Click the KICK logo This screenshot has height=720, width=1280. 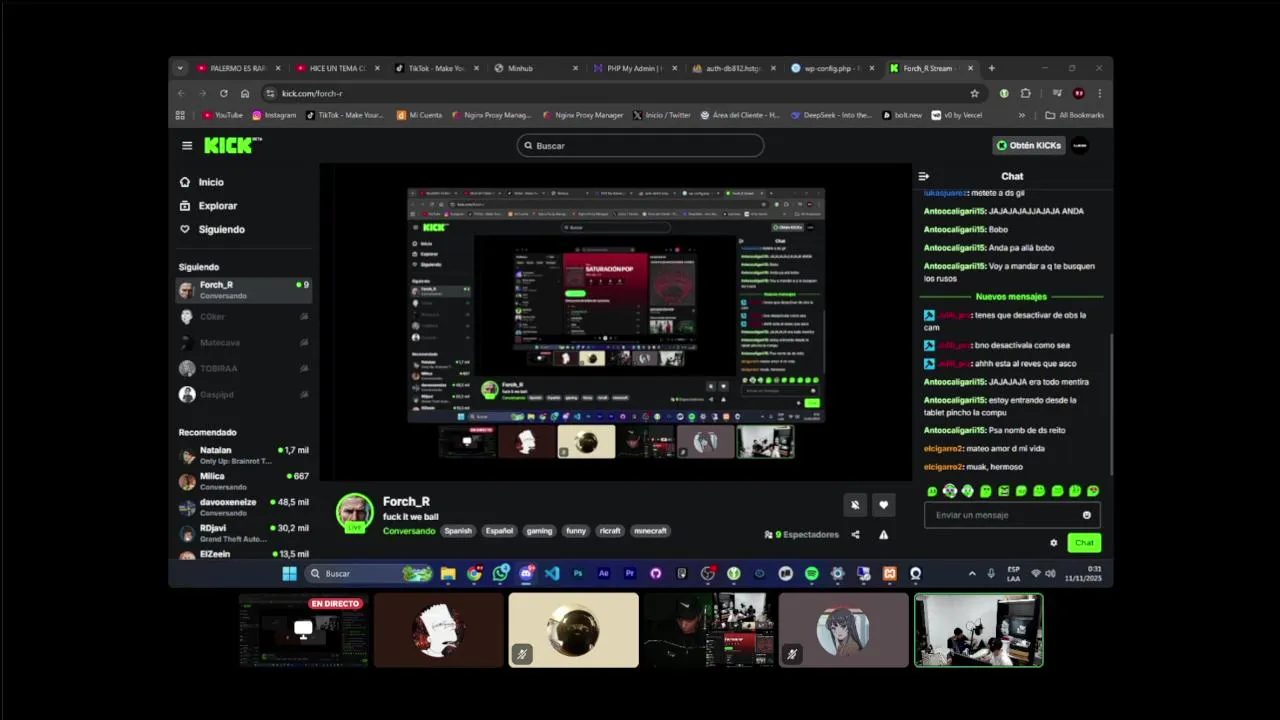[232, 145]
